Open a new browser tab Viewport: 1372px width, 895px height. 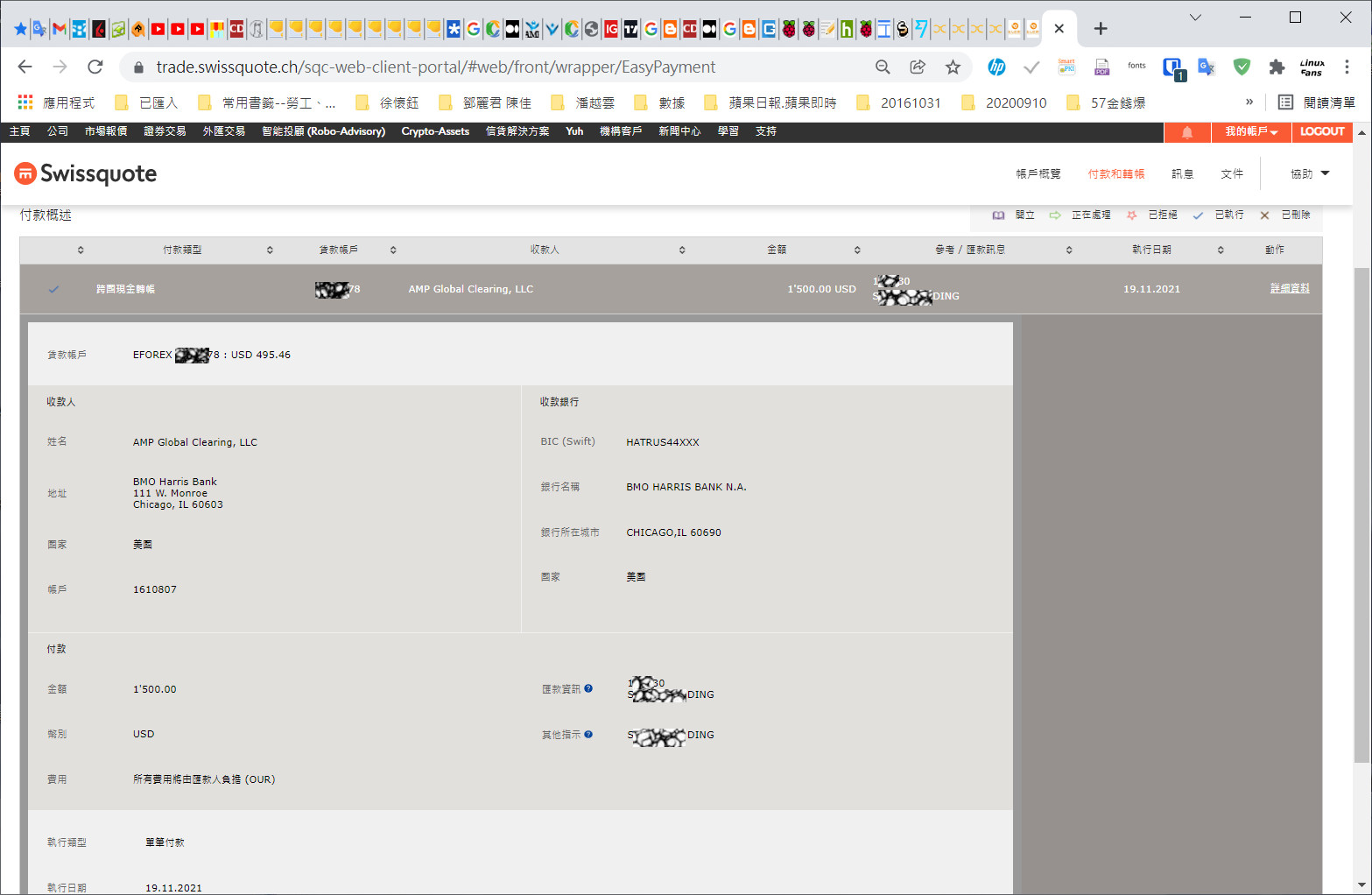point(1101,29)
